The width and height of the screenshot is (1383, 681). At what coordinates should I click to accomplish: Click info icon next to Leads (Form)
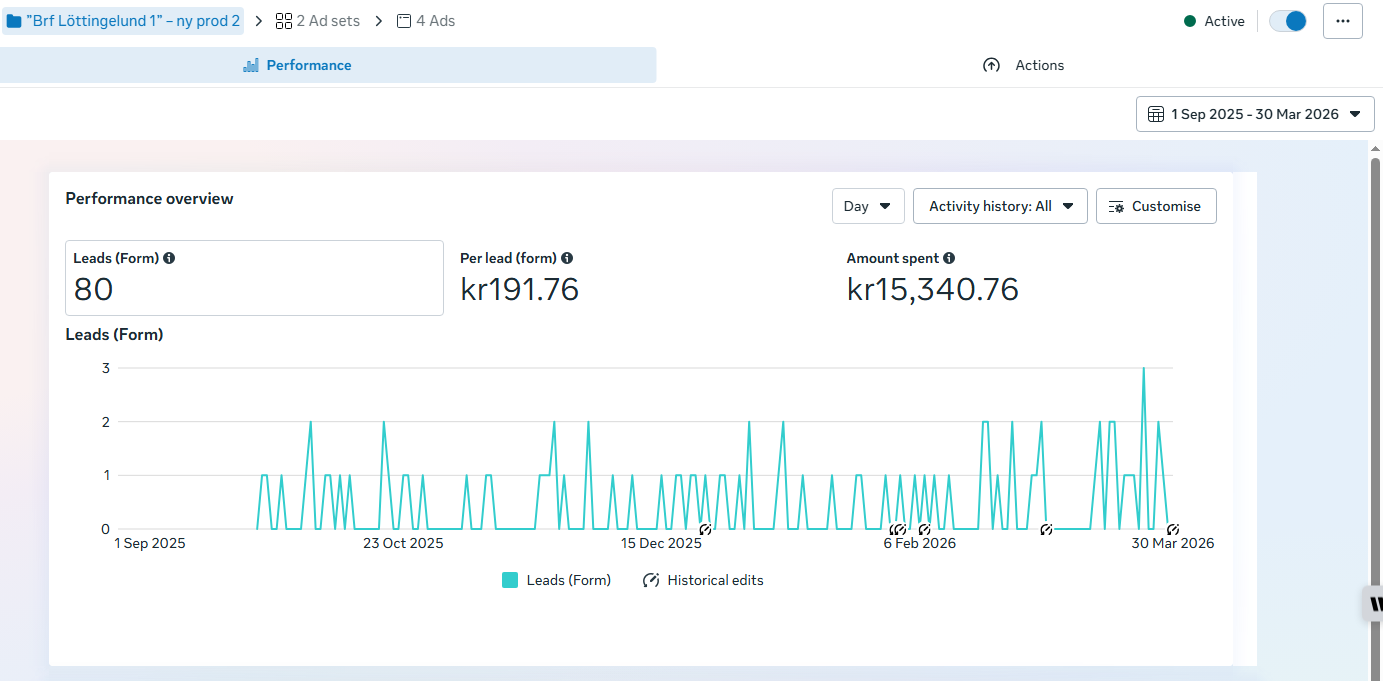click(169, 258)
